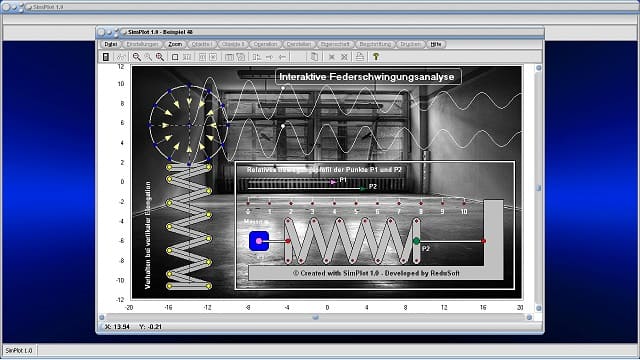Open the Datei menu
This screenshot has height=360, width=640.
[x=110, y=44]
